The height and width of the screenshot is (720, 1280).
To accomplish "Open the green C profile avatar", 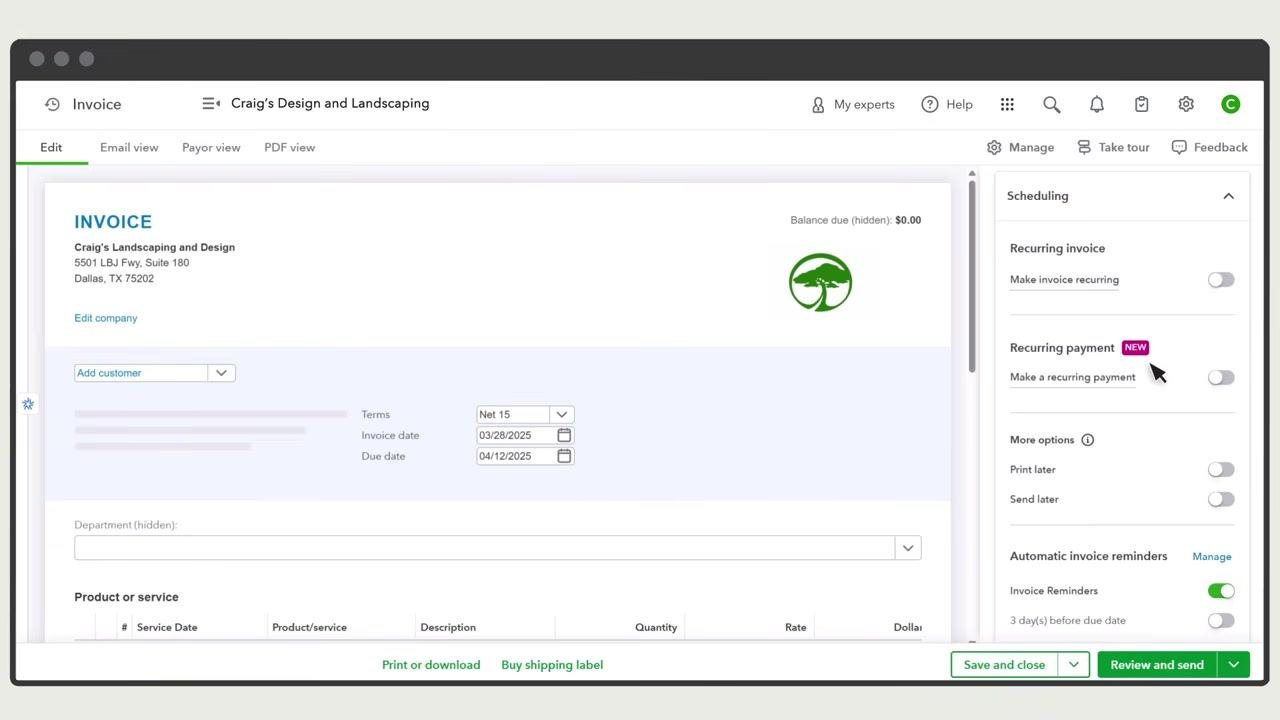I will 1231,104.
